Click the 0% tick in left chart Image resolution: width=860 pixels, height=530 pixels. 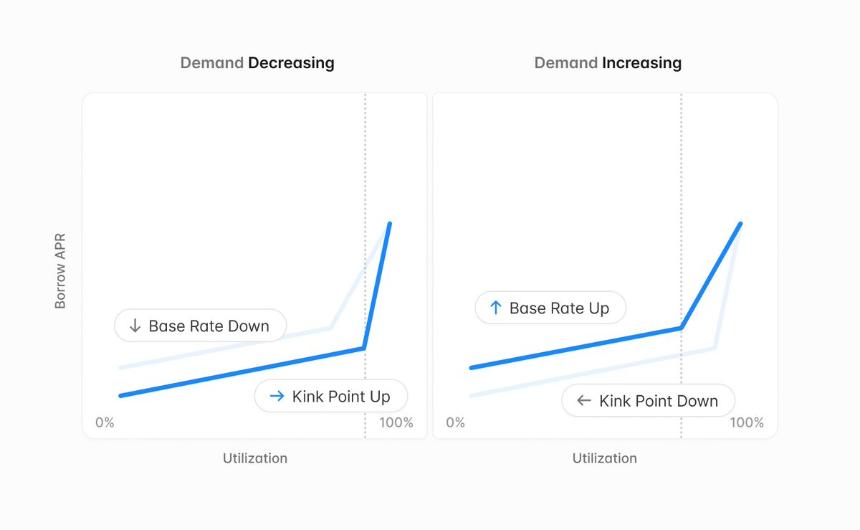coord(105,422)
